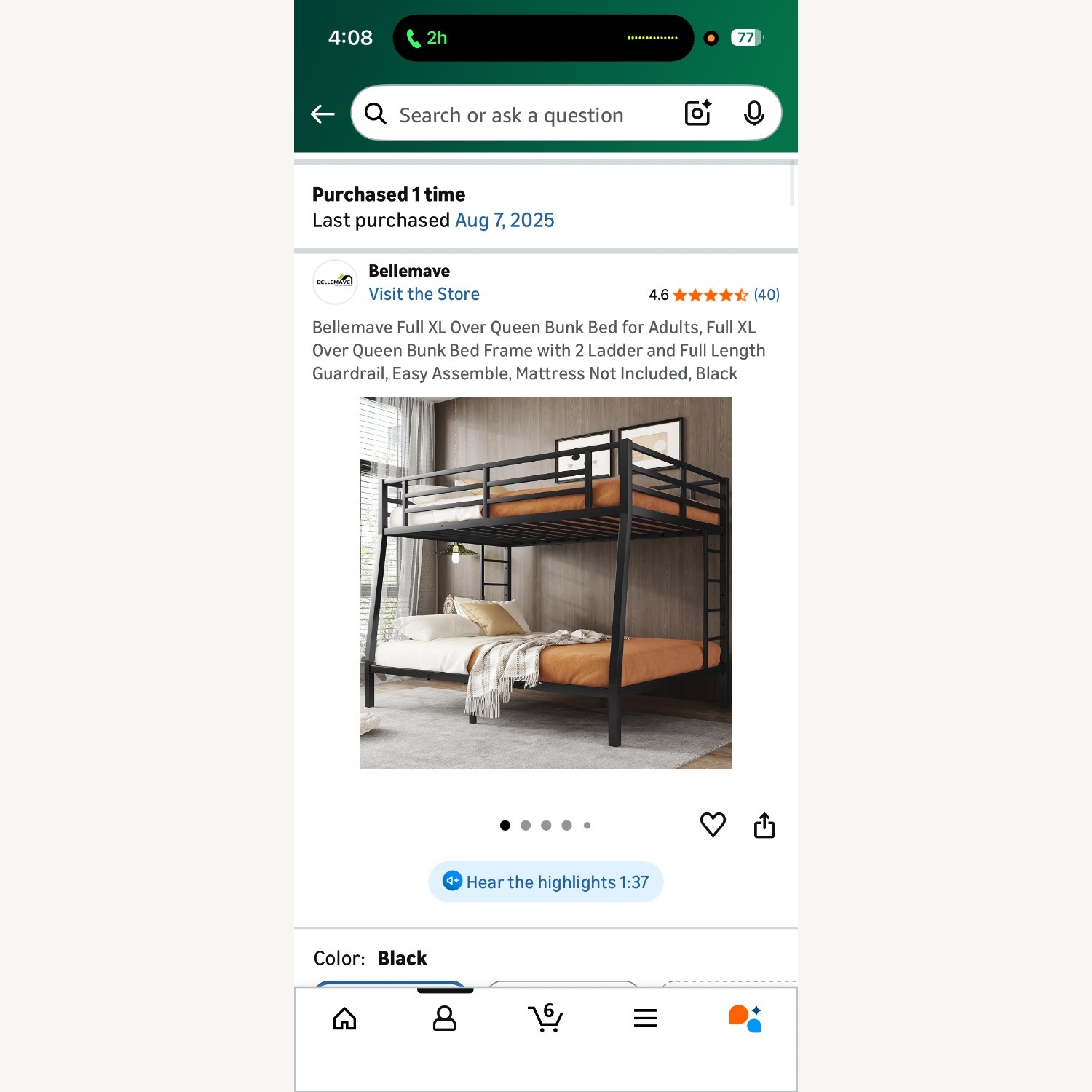The height and width of the screenshot is (1092, 1092).
Task: Open the Rufus AI assistant icon
Action: click(x=745, y=1018)
